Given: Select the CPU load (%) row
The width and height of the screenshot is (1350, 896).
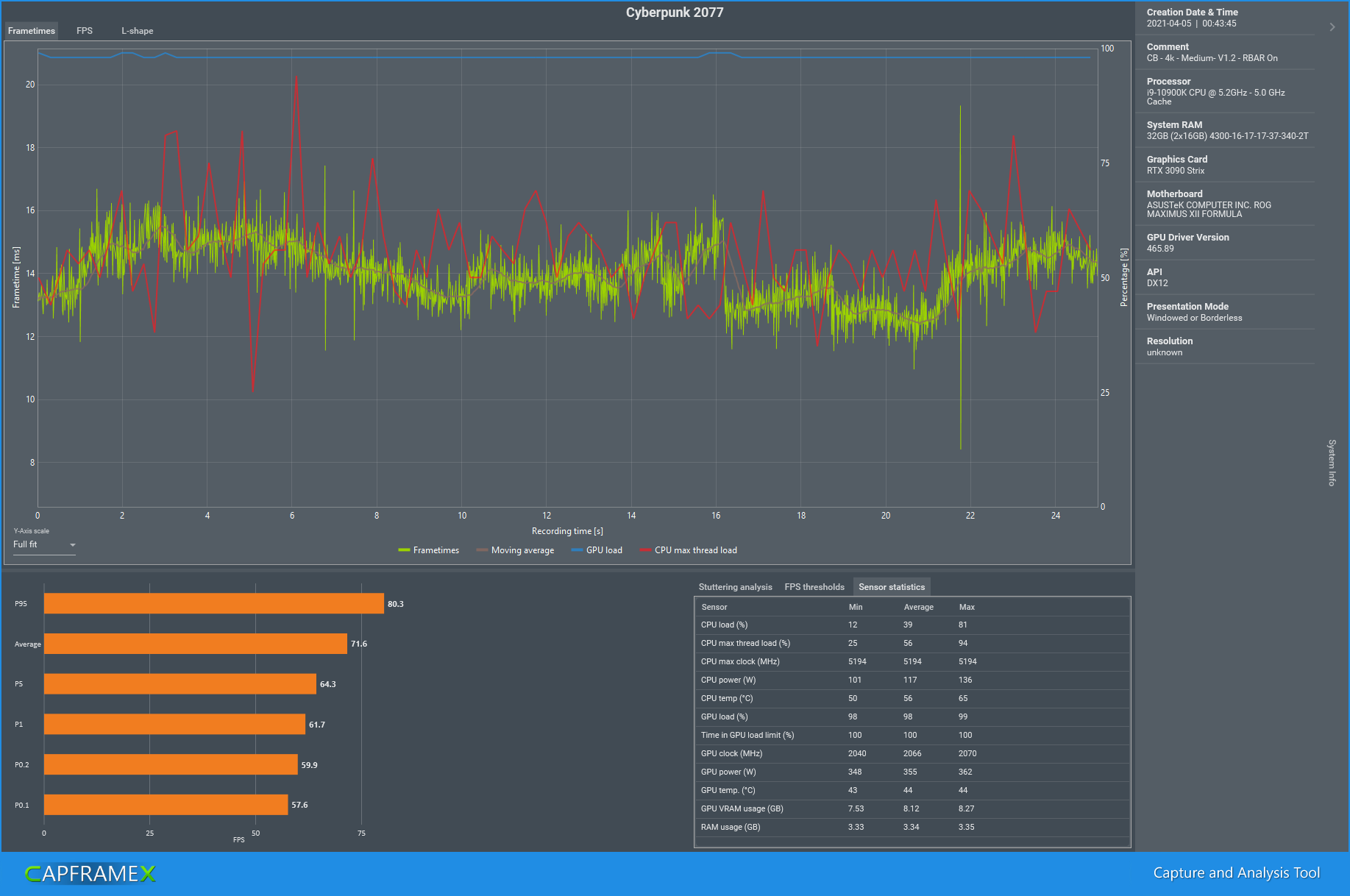Looking at the screenshot, I should point(912,625).
